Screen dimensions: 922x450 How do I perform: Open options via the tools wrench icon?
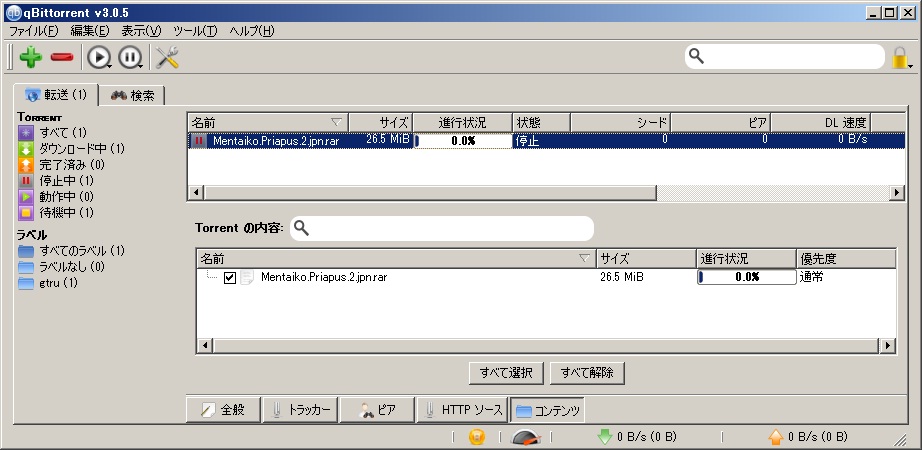tap(167, 57)
